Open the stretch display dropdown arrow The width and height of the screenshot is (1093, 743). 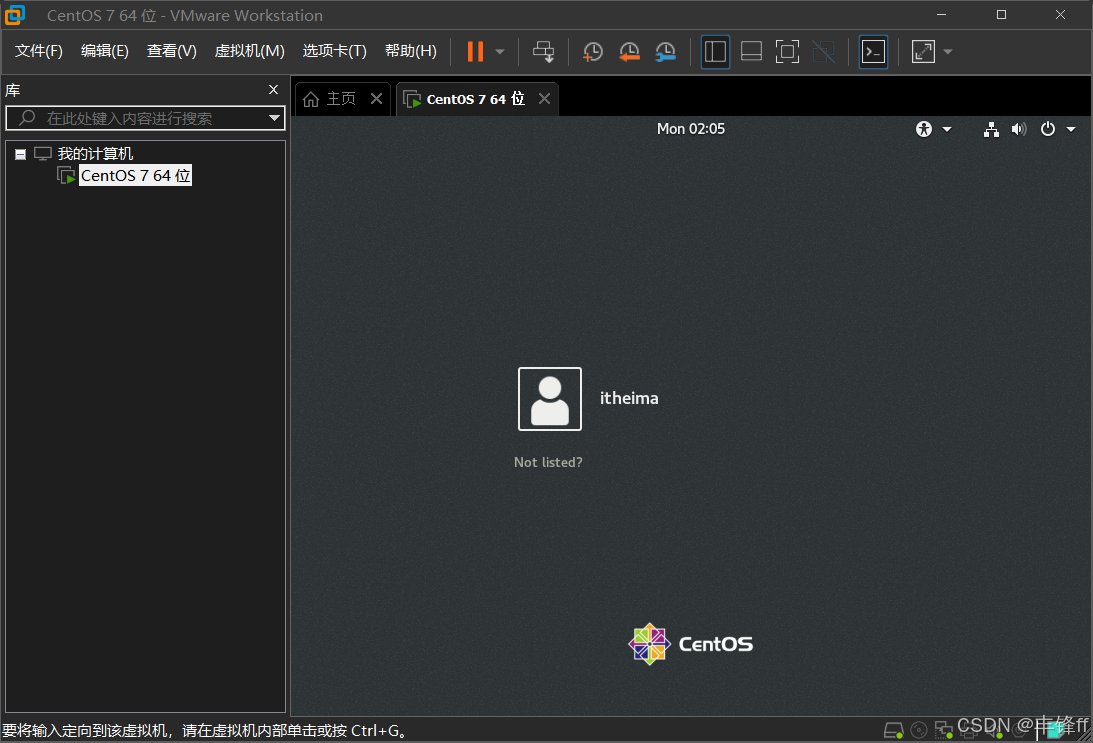tap(948, 52)
